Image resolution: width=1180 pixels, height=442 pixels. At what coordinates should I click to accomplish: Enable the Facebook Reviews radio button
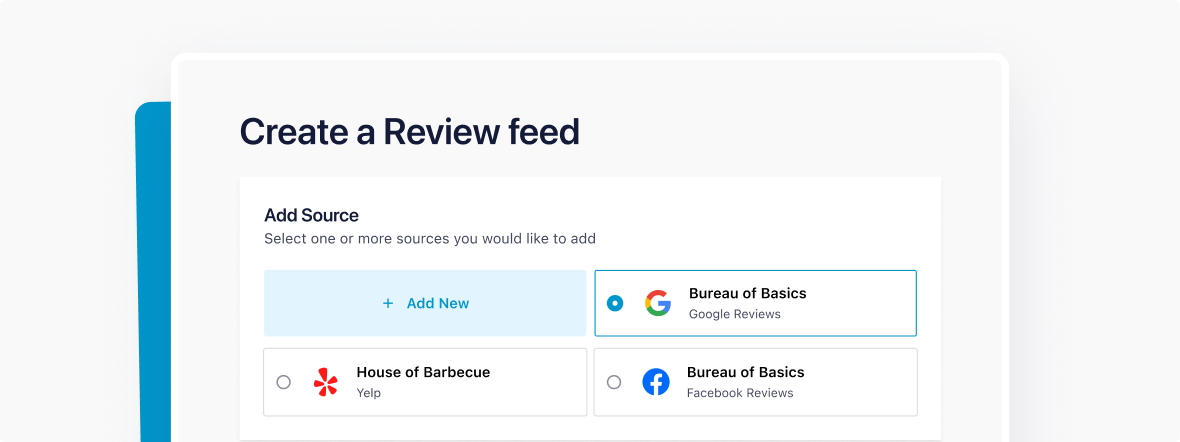point(614,382)
